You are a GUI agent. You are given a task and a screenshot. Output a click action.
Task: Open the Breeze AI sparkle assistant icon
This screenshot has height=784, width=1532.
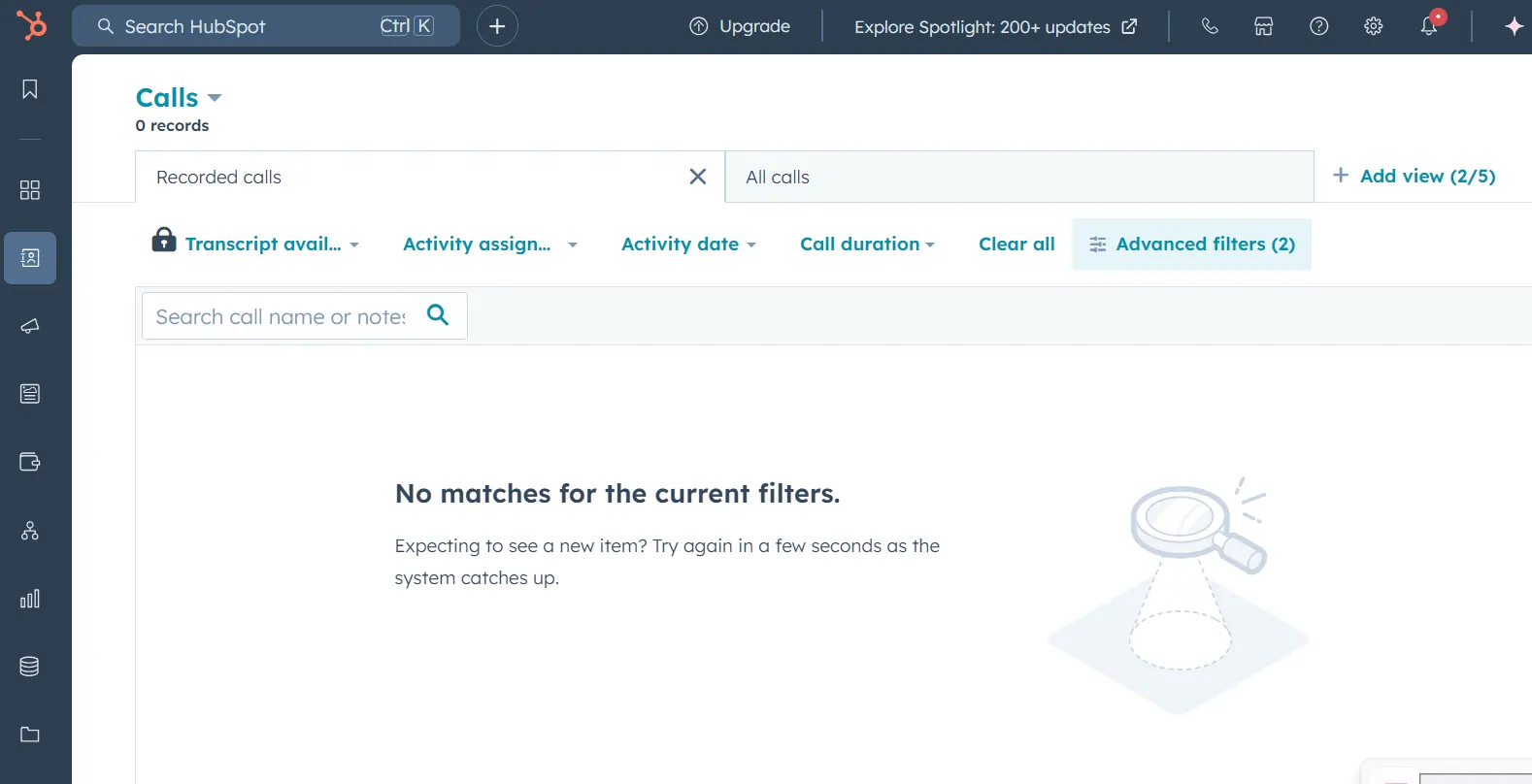[1514, 26]
